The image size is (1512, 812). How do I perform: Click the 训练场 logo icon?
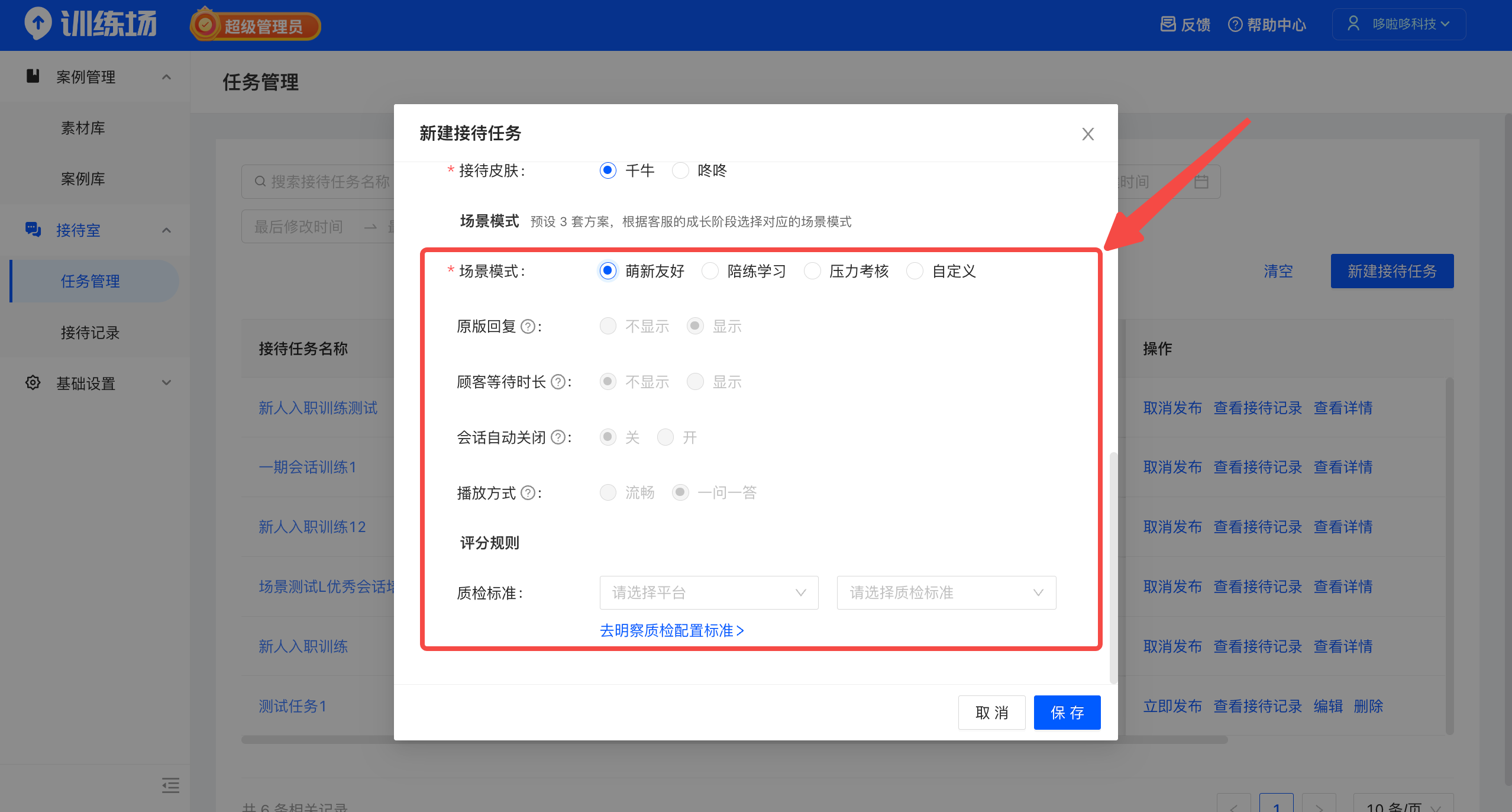point(38,24)
